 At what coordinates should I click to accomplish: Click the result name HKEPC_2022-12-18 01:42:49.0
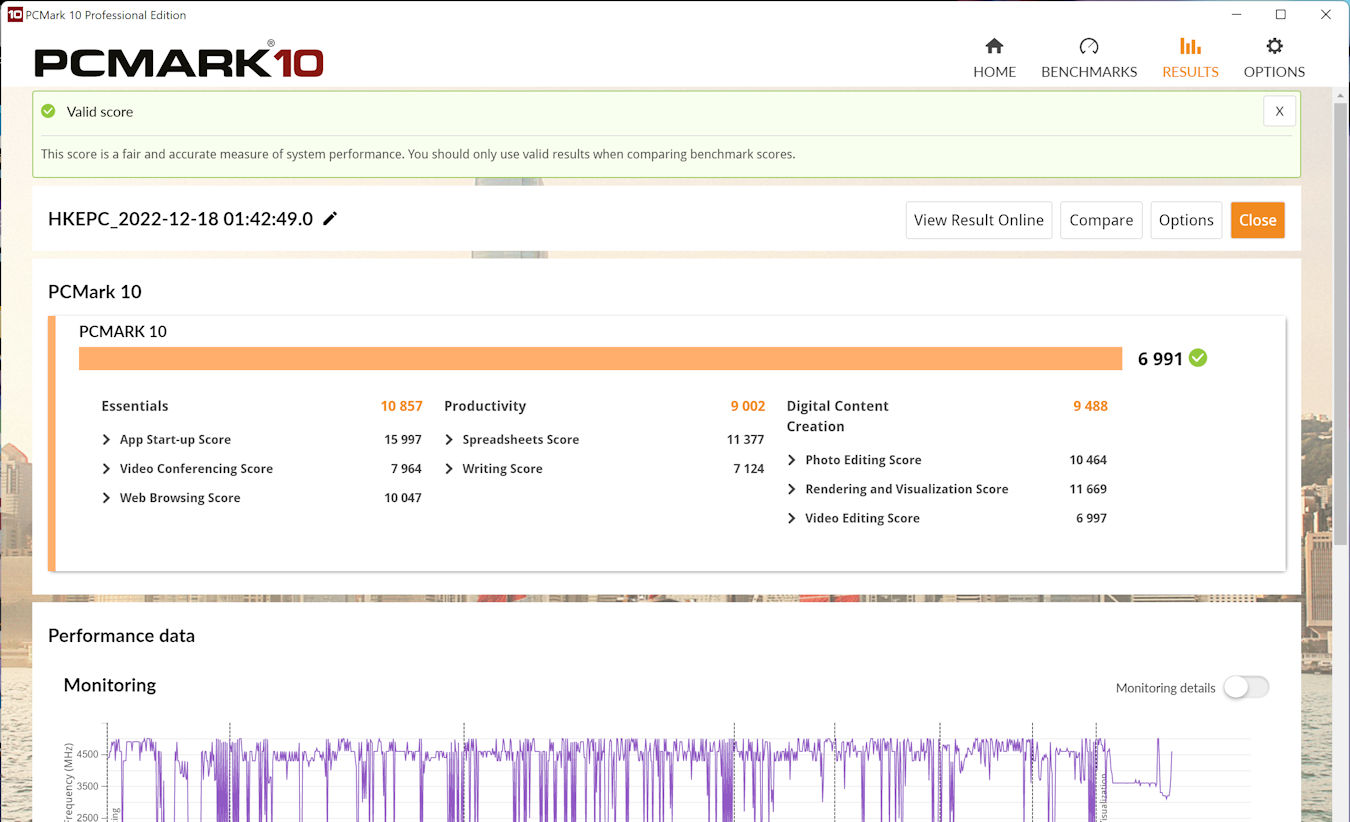coord(180,219)
